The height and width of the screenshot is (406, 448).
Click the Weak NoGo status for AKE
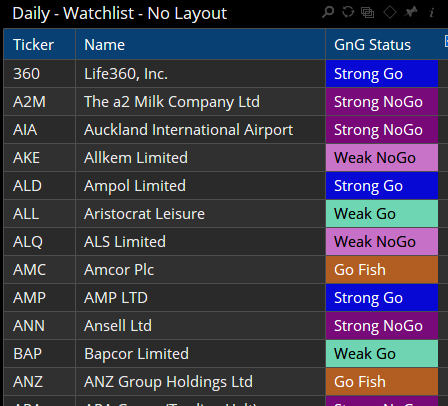click(382, 158)
